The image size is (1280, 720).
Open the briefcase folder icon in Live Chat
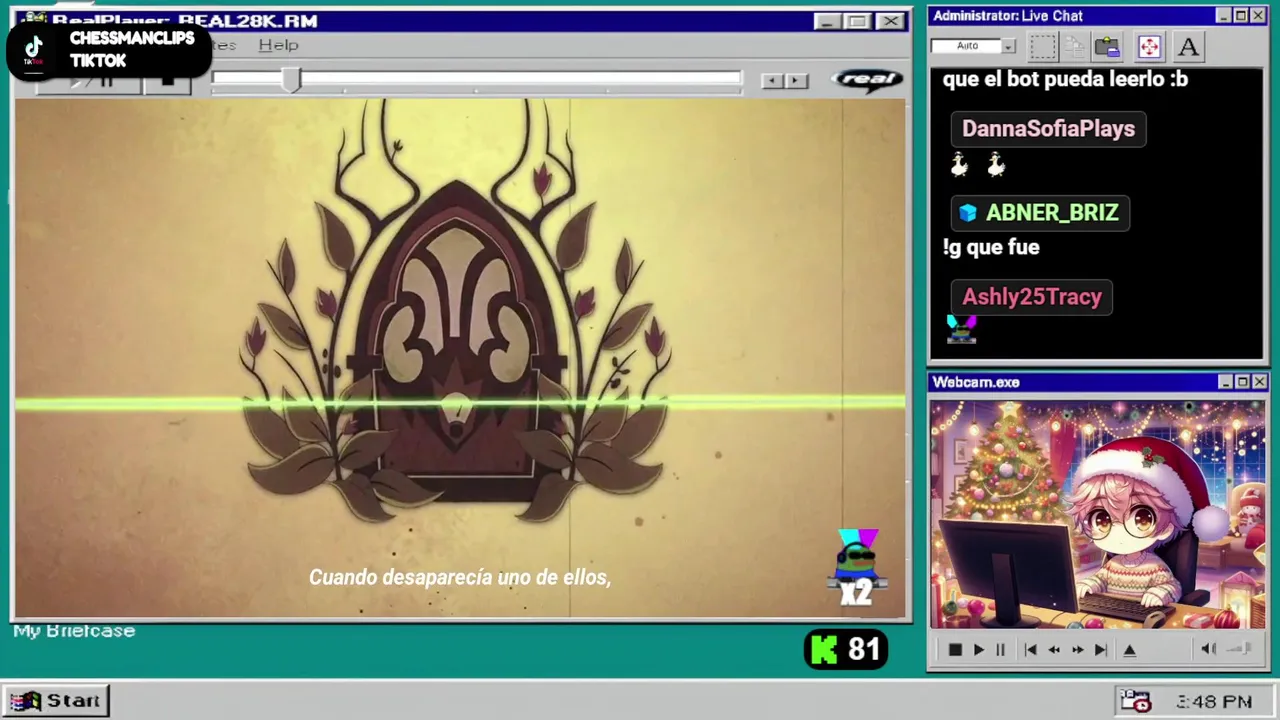[1107, 46]
